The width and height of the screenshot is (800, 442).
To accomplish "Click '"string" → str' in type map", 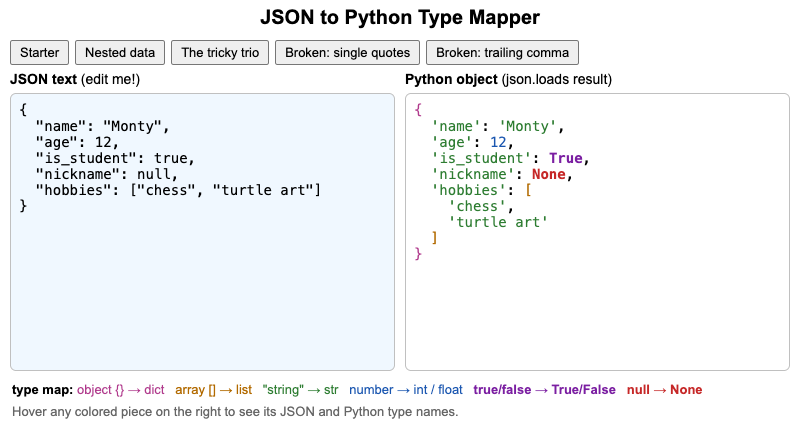I will click(x=300, y=390).
